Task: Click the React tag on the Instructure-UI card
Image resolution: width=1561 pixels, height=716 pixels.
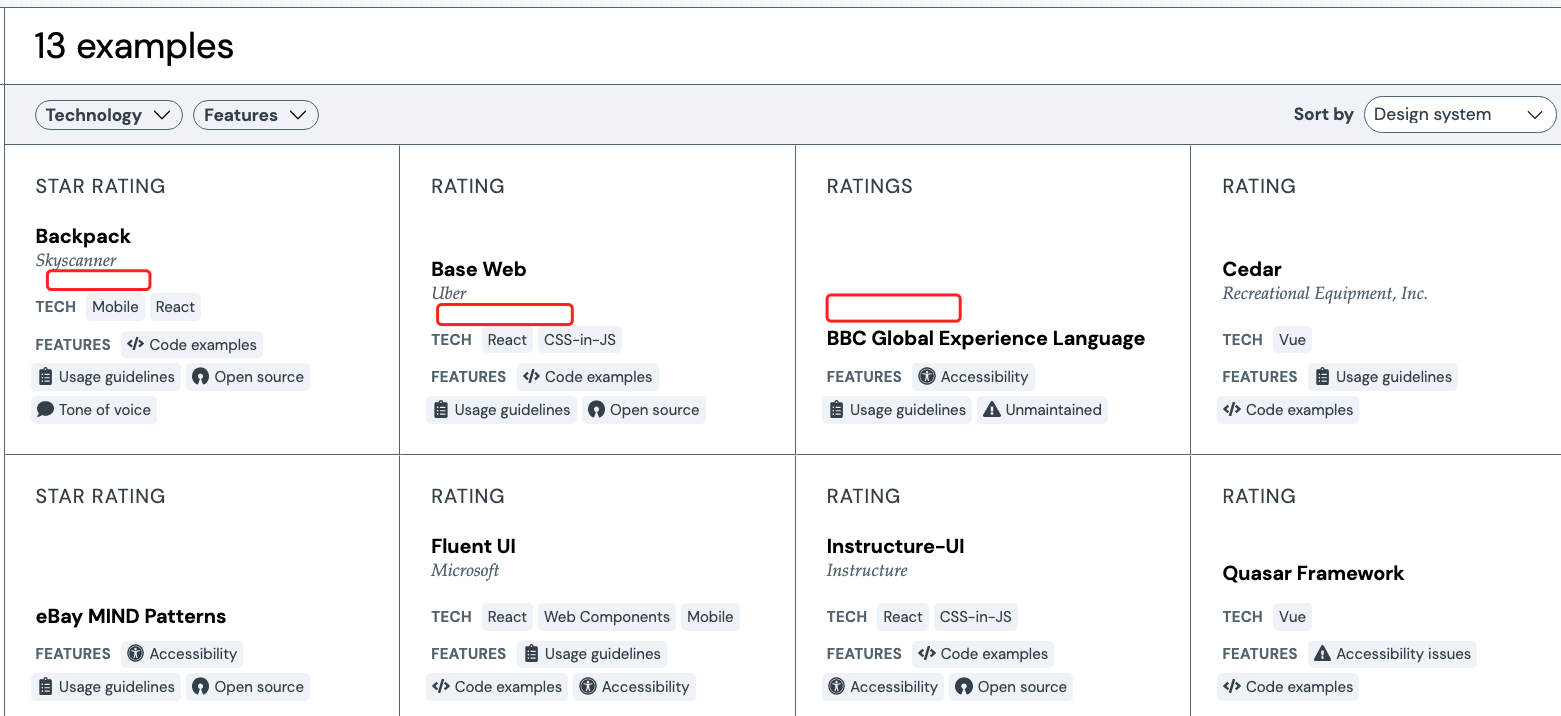Action: tap(903, 617)
